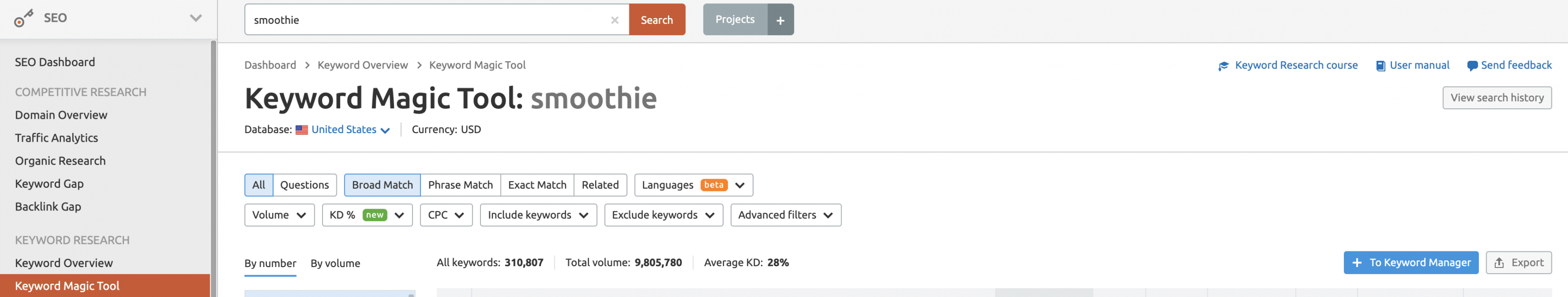Select the Broad Match option
1568x297 pixels.
click(382, 185)
